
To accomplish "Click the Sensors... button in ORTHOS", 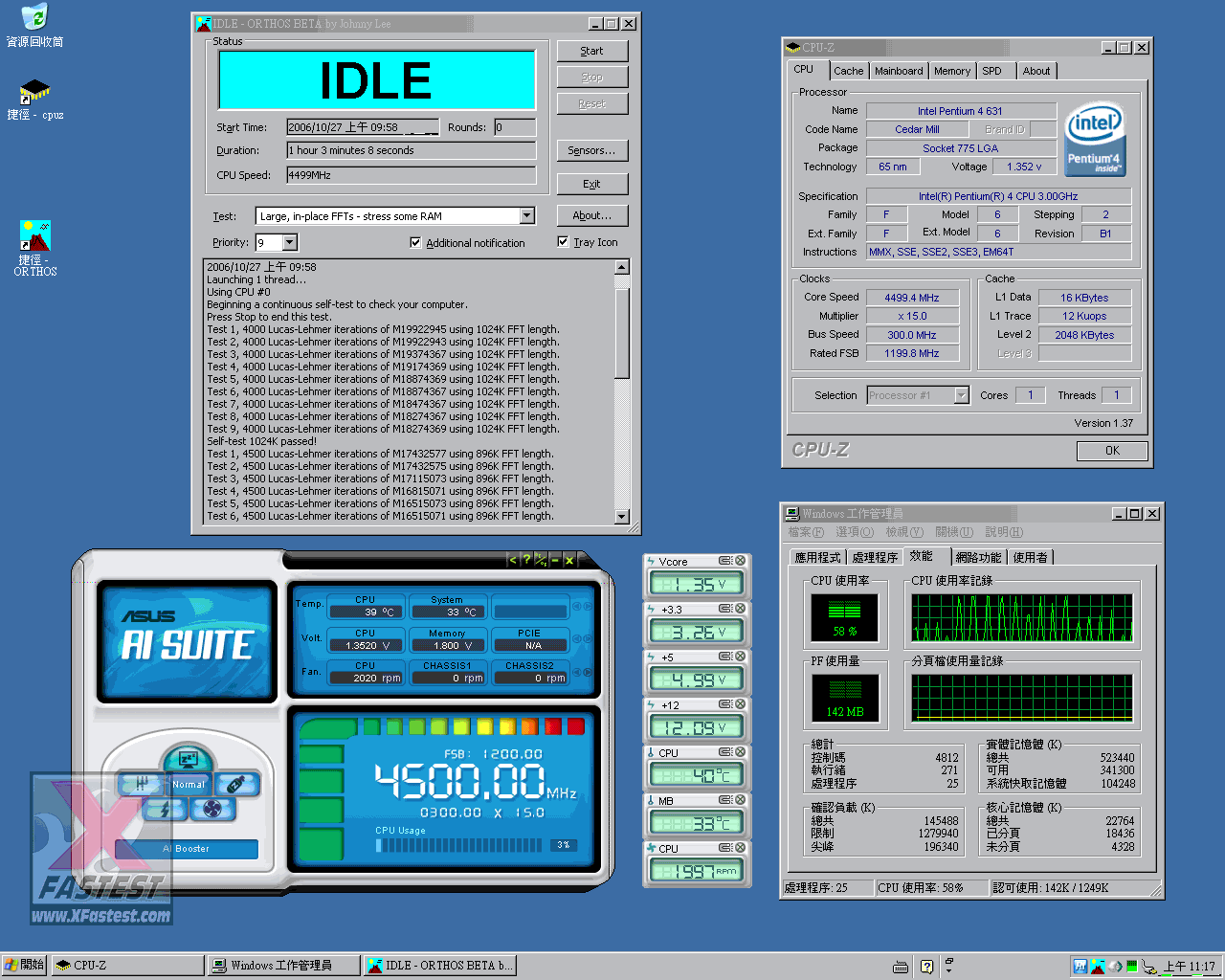I will click(x=592, y=151).
